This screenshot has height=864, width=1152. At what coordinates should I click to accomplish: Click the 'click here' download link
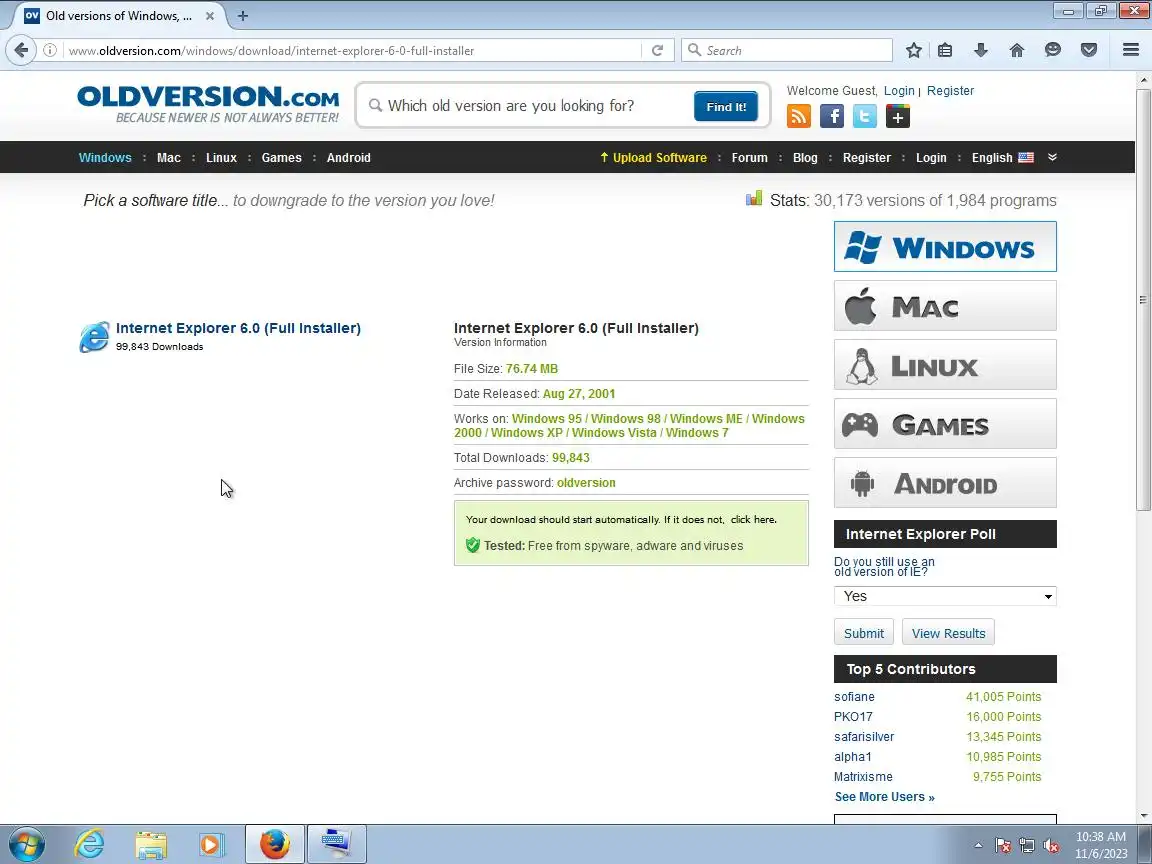(x=753, y=519)
